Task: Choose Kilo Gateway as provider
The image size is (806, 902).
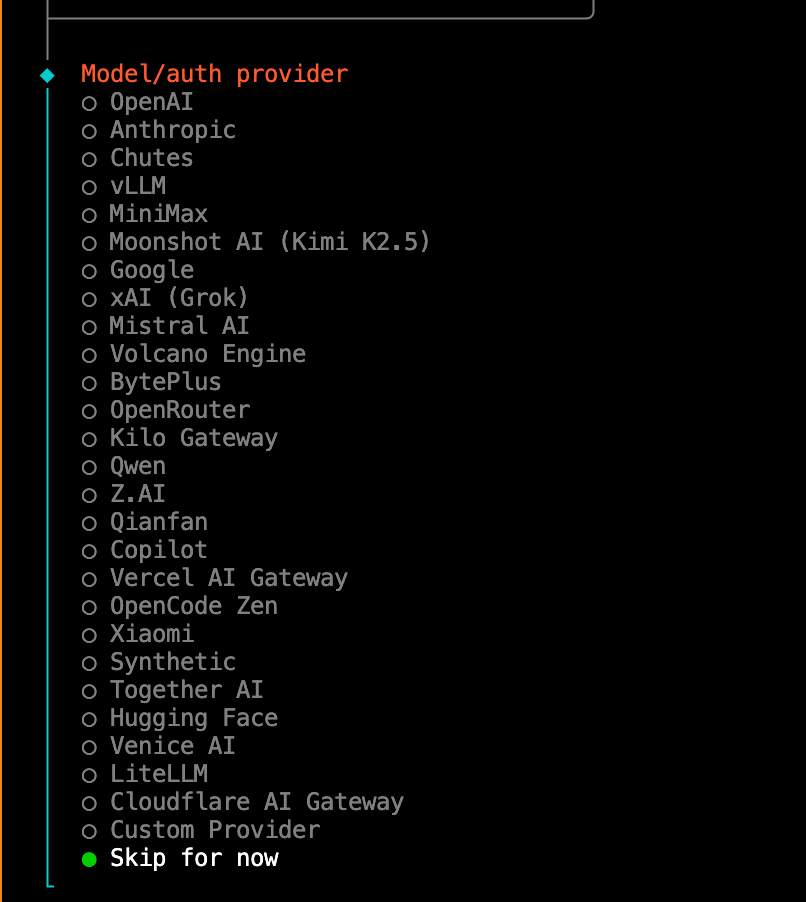Action: (x=193, y=438)
